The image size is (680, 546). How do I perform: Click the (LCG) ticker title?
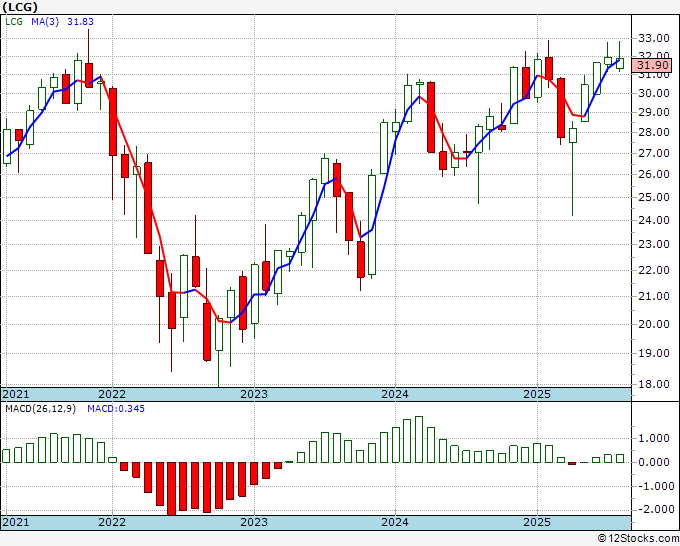(x=20, y=7)
